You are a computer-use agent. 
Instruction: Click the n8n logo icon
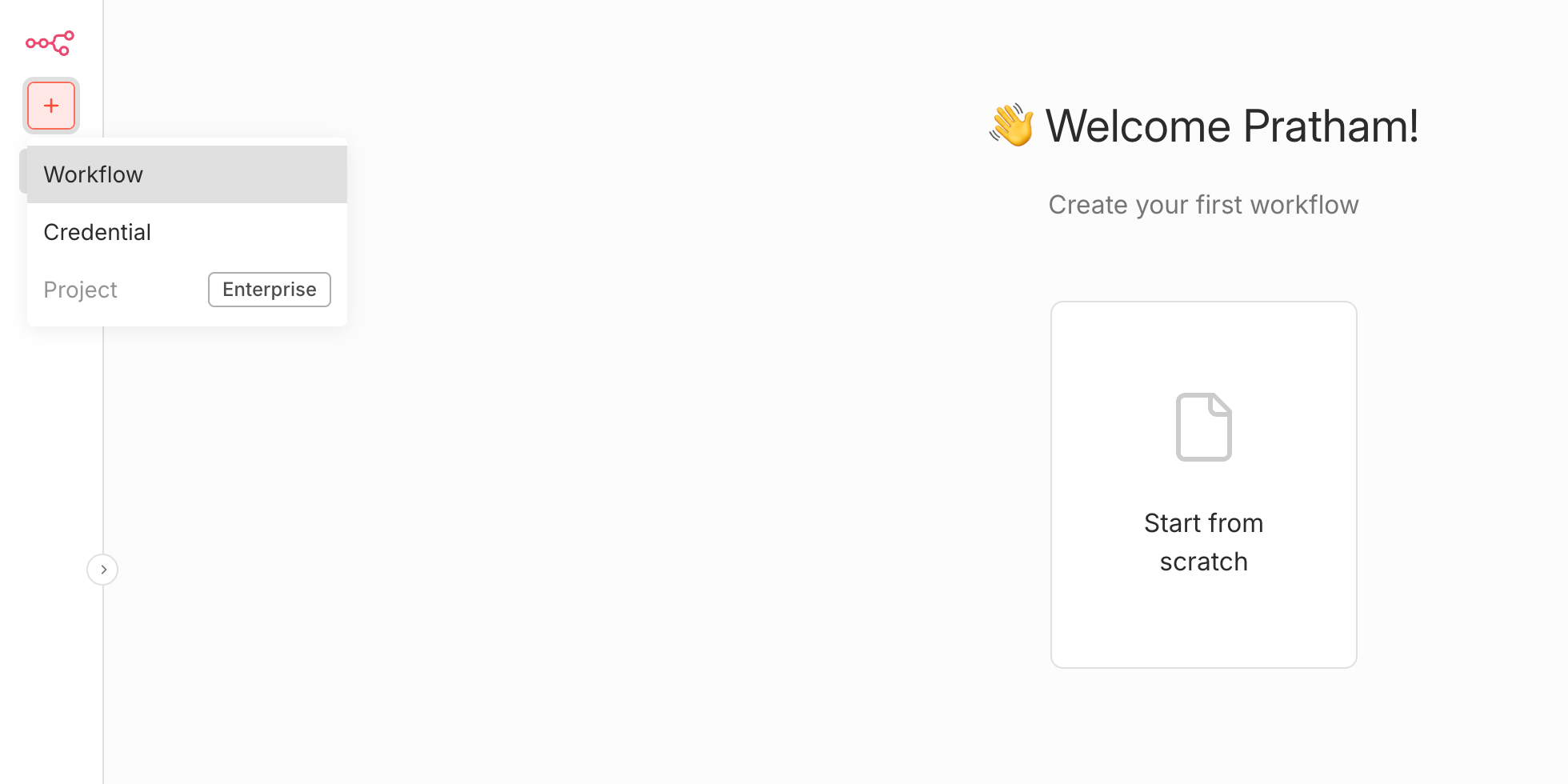click(x=50, y=42)
